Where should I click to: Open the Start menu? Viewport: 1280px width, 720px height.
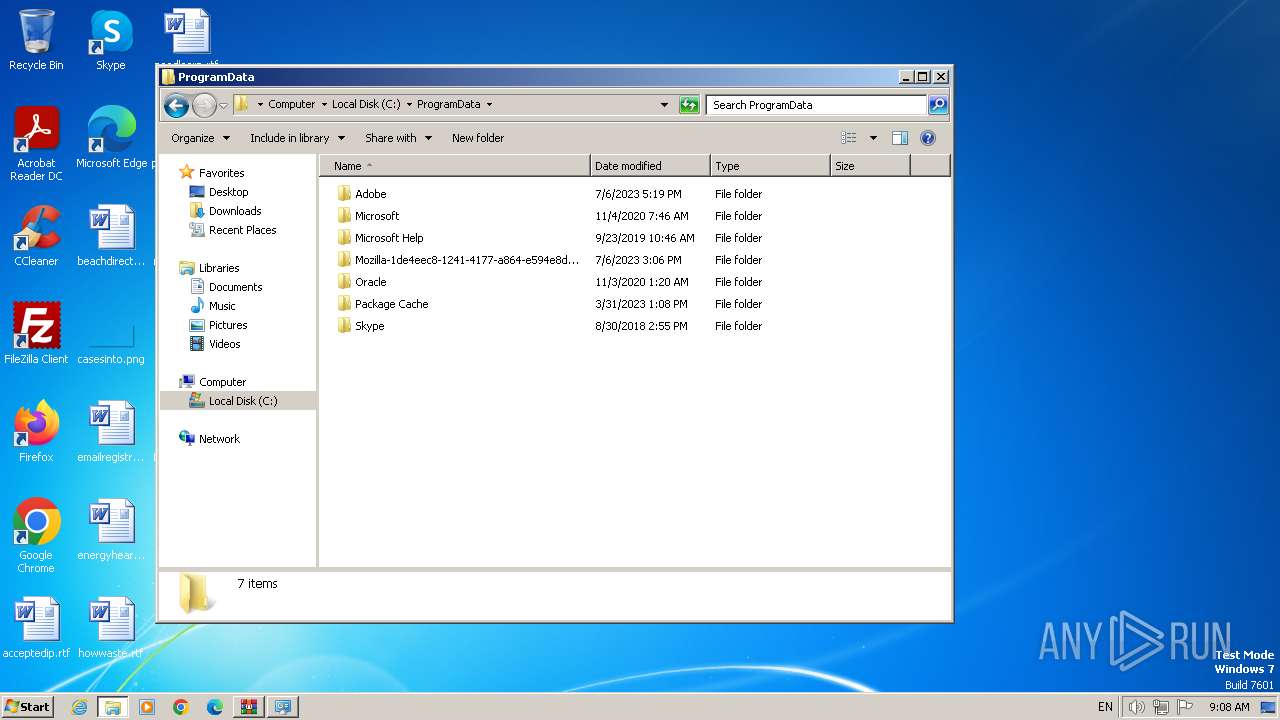(28, 706)
